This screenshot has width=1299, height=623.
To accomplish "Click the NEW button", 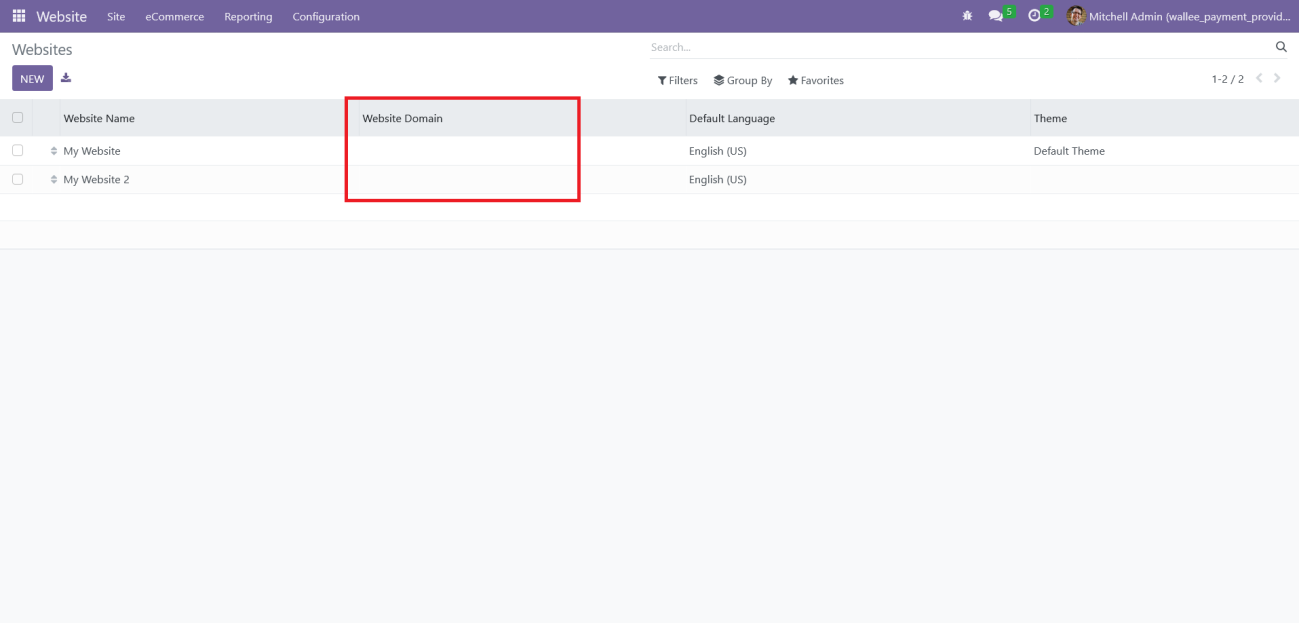I will coord(32,79).
